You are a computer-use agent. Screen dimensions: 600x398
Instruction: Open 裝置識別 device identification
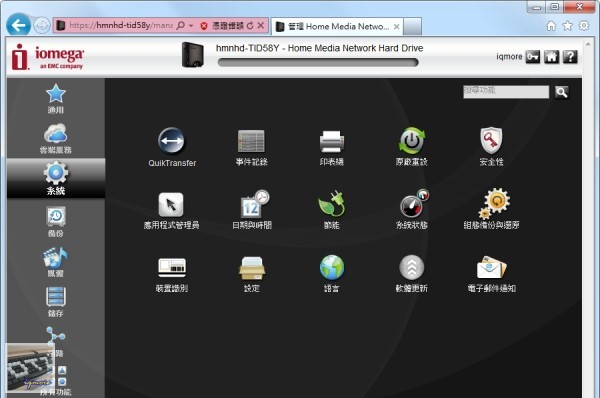point(172,274)
